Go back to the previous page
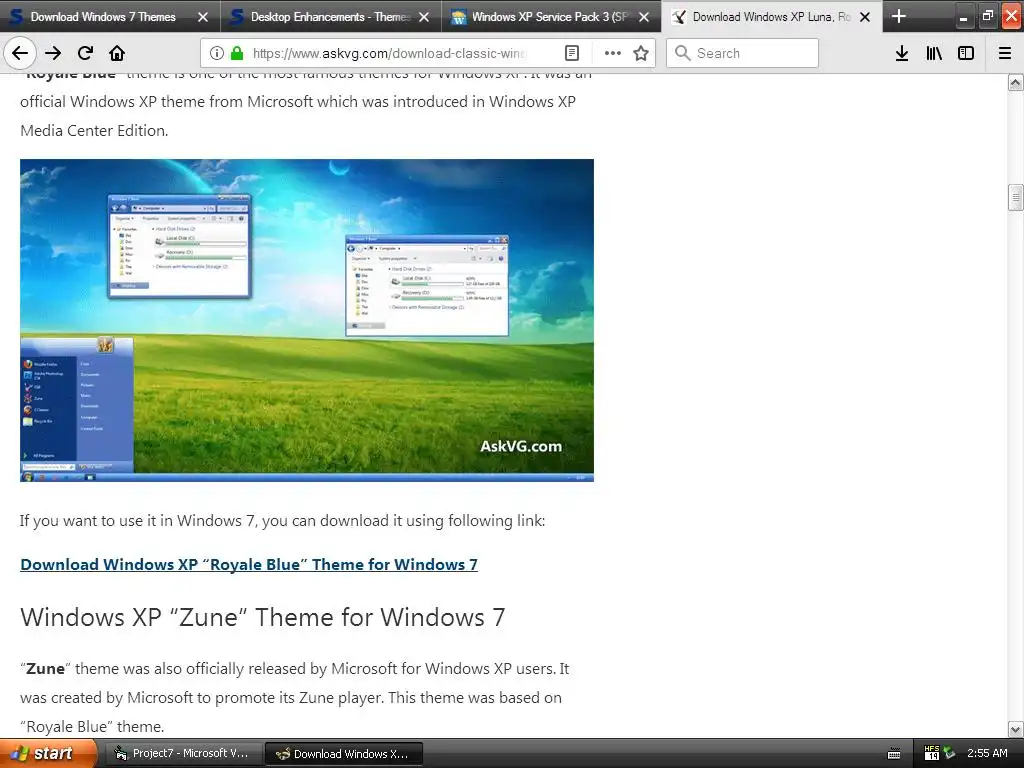The width and height of the screenshot is (1024, 768). 20,54
